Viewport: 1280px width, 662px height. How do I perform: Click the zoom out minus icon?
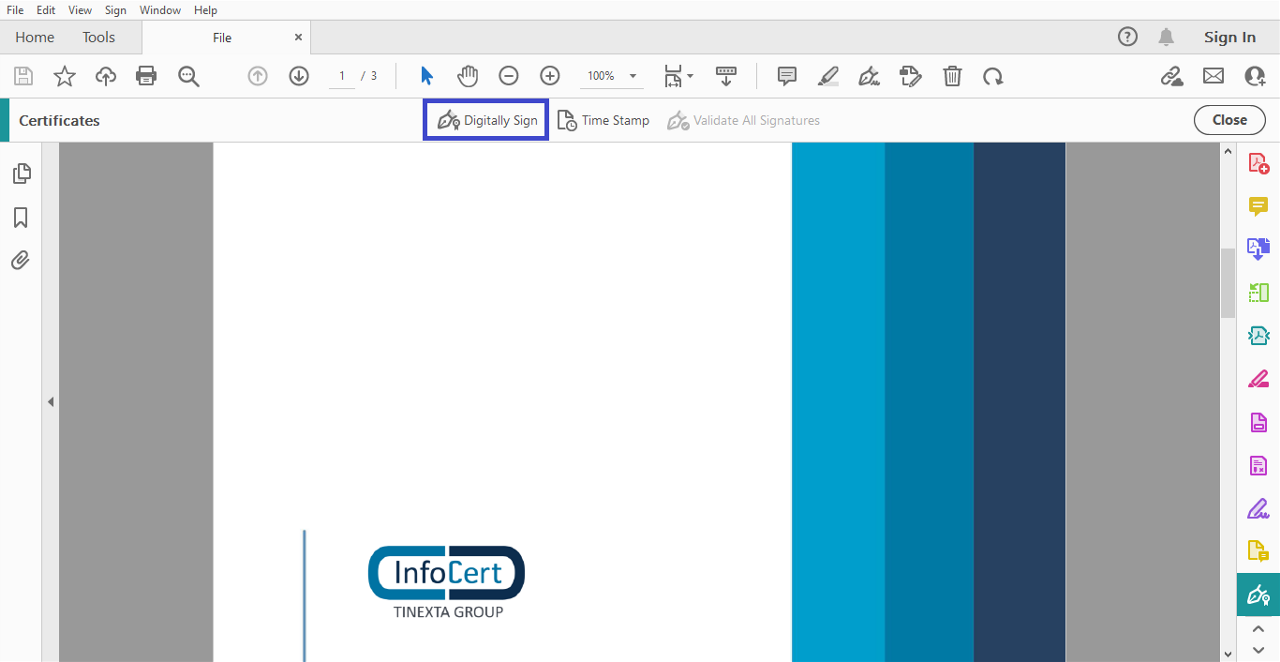tap(509, 76)
